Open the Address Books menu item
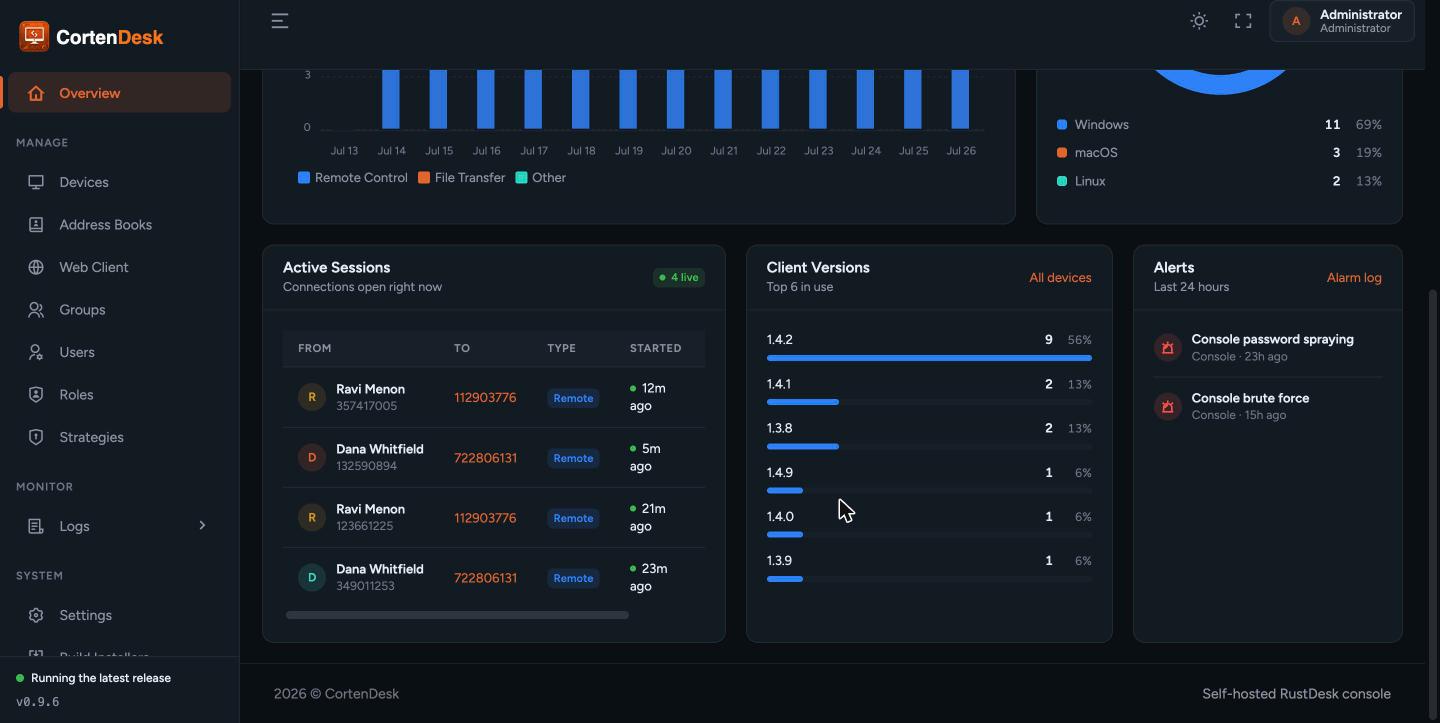 click(120, 225)
